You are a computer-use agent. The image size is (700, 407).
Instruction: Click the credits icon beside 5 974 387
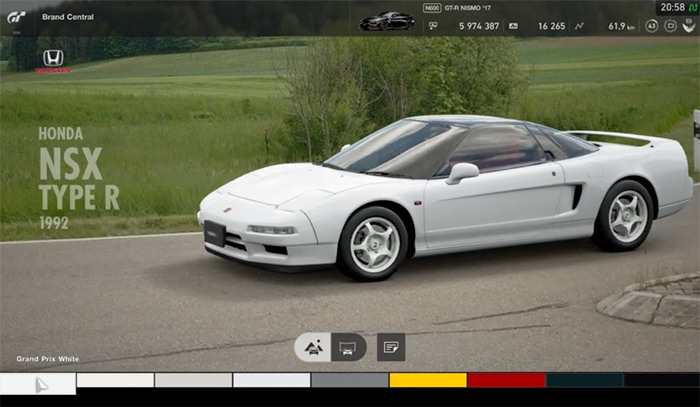point(433,26)
